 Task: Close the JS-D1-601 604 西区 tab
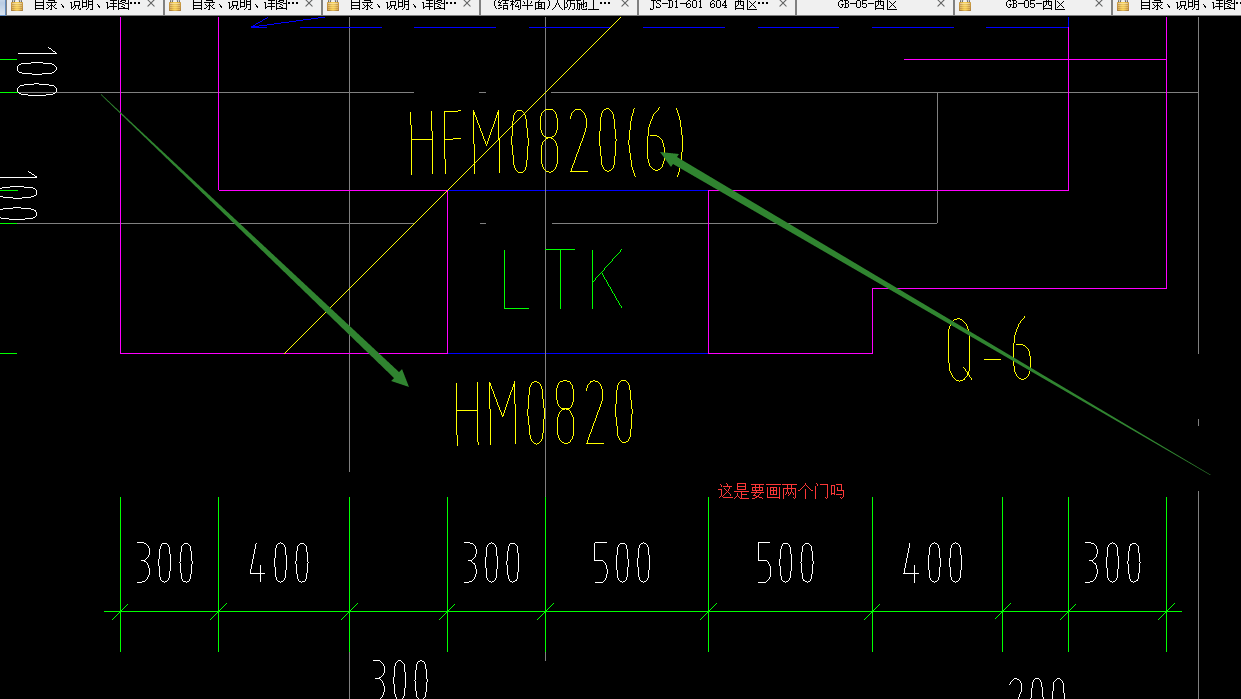pos(785,6)
